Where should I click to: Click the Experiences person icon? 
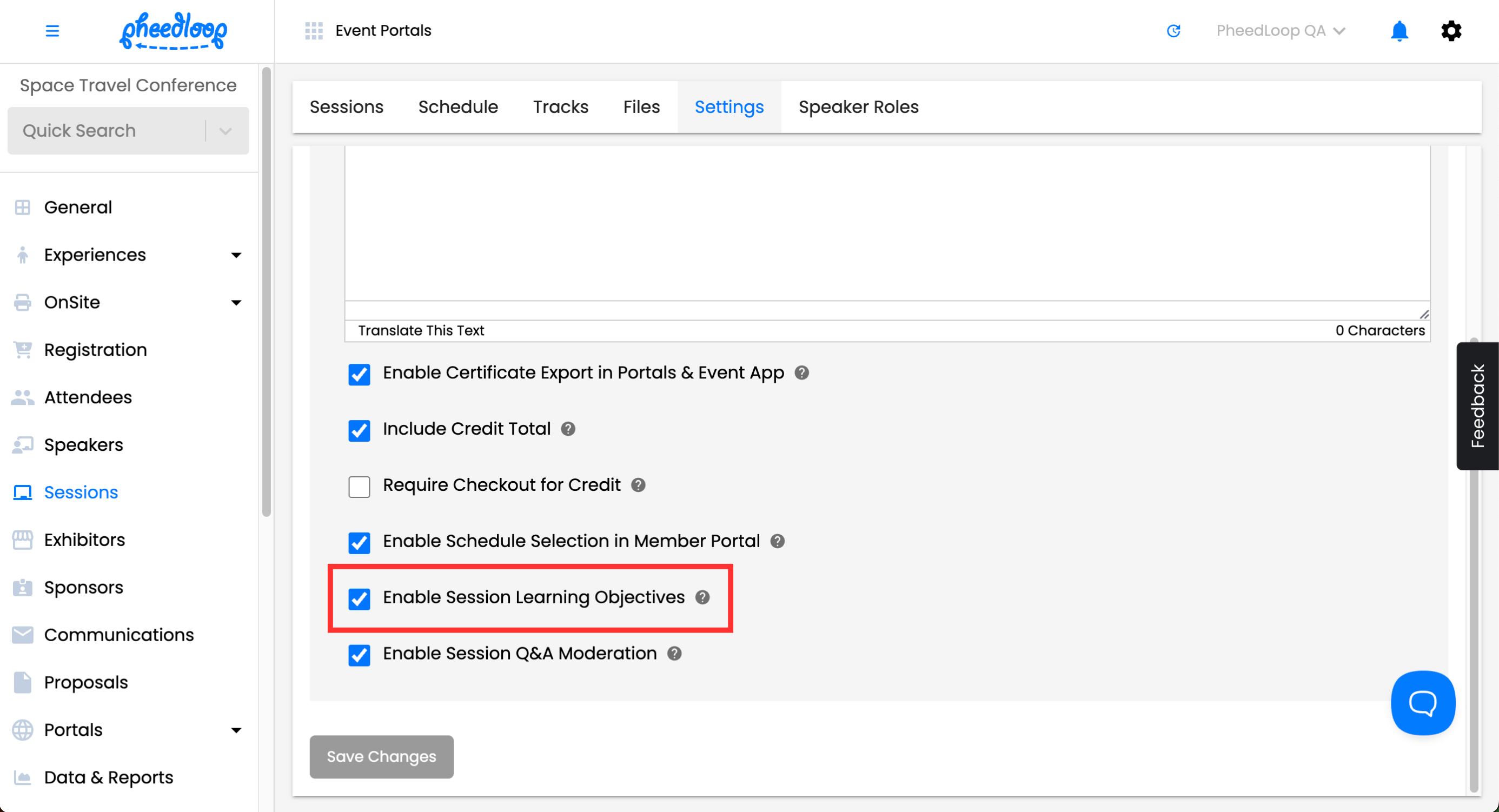pos(23,255)
